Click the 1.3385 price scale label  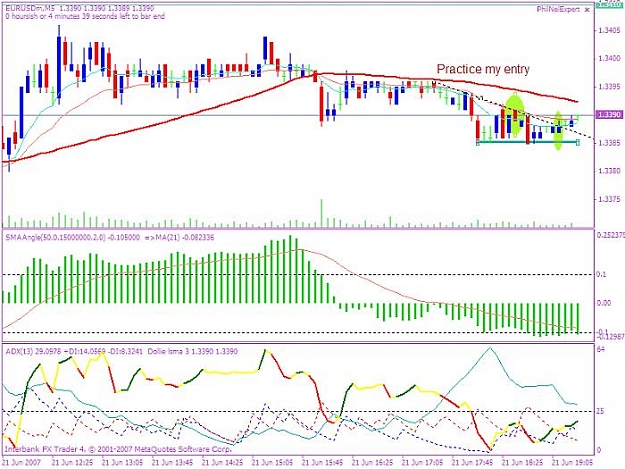(x=609, y=143)
